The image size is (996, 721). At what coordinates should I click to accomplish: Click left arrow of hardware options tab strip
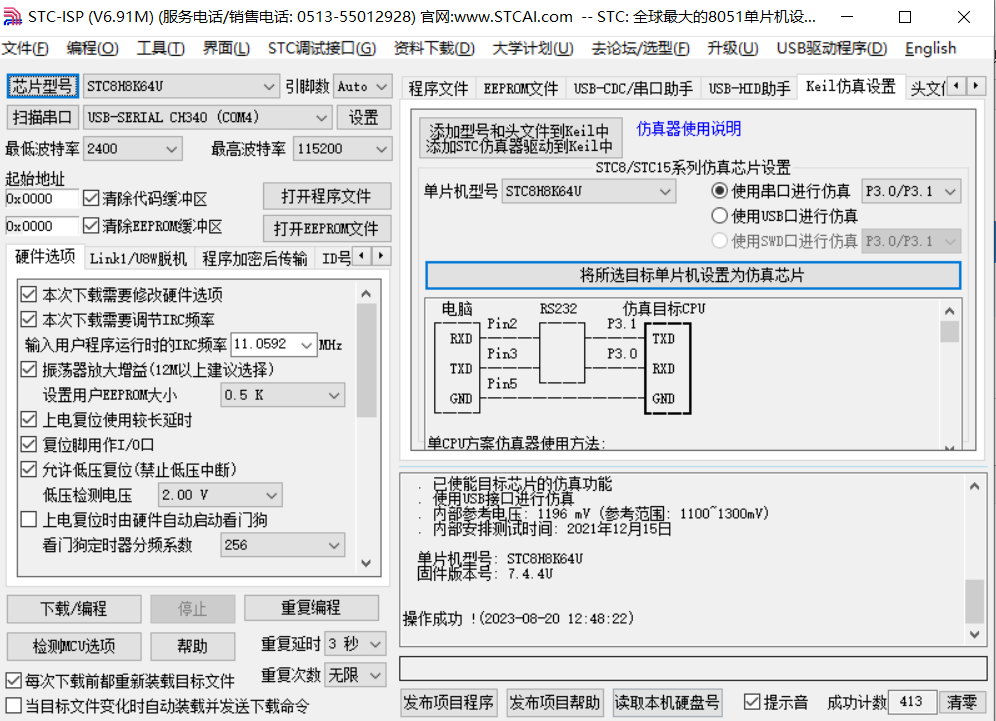[362, 256]
